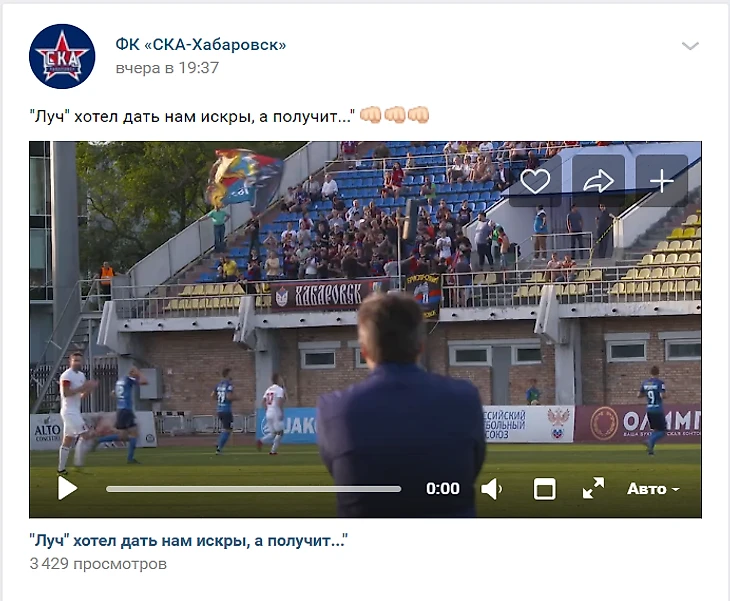Image resolution: width=730 pixels, height=601 pixels.
Task: Like the video with the heart icon
Action: click(x=535, y=181)
